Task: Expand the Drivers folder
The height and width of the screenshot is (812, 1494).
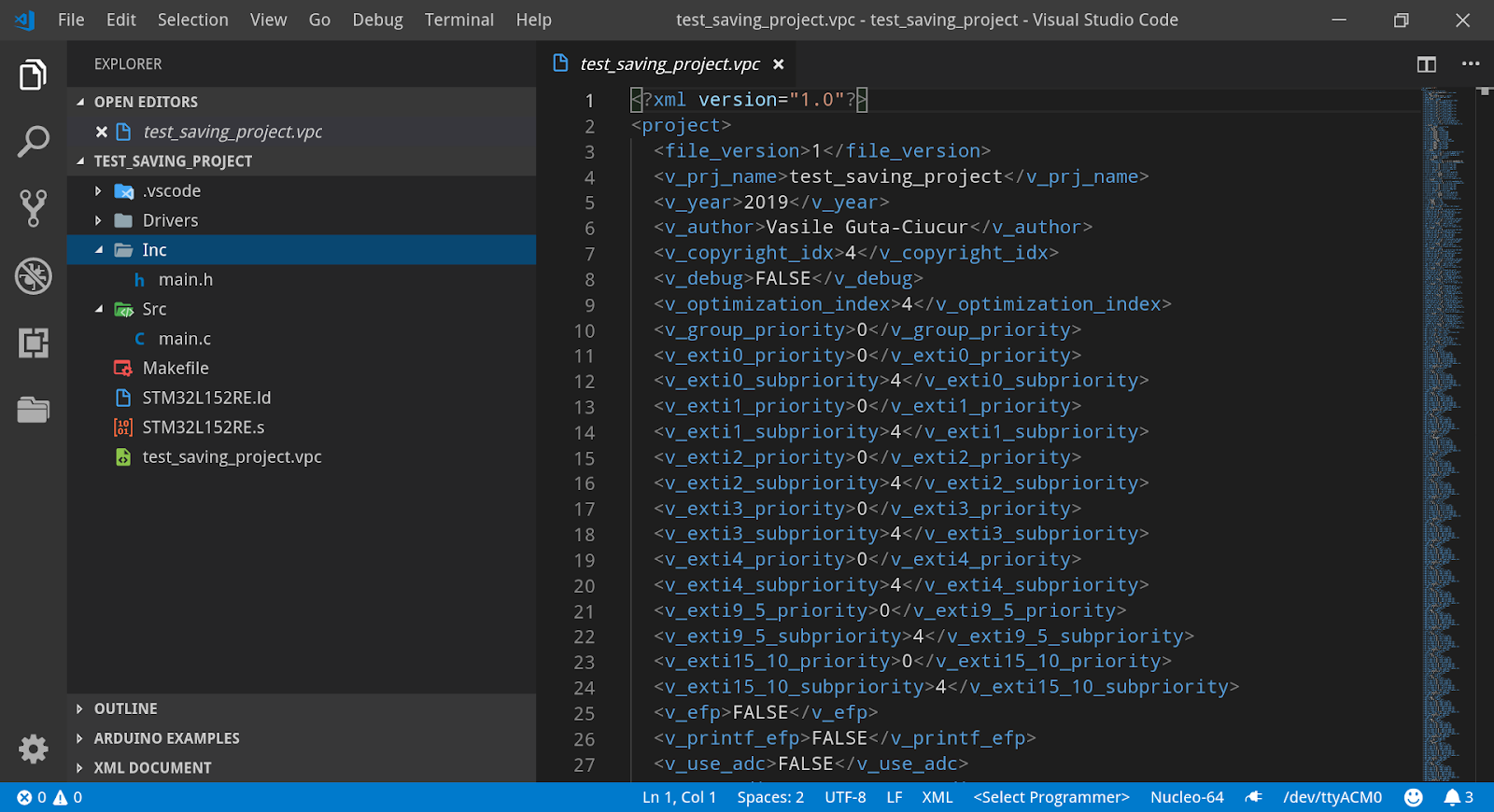Action: (x=170, y=220)
